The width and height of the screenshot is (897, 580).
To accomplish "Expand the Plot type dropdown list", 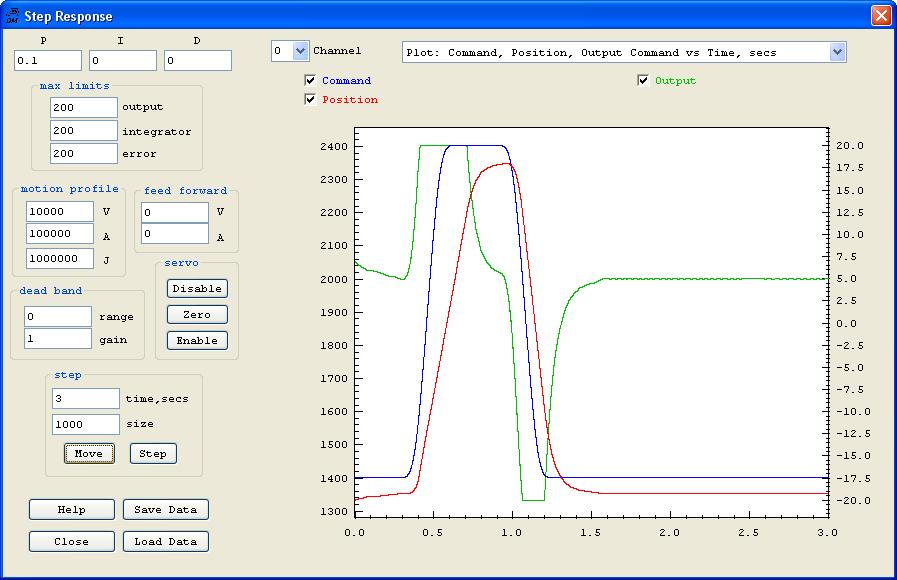I will [837, 52].
